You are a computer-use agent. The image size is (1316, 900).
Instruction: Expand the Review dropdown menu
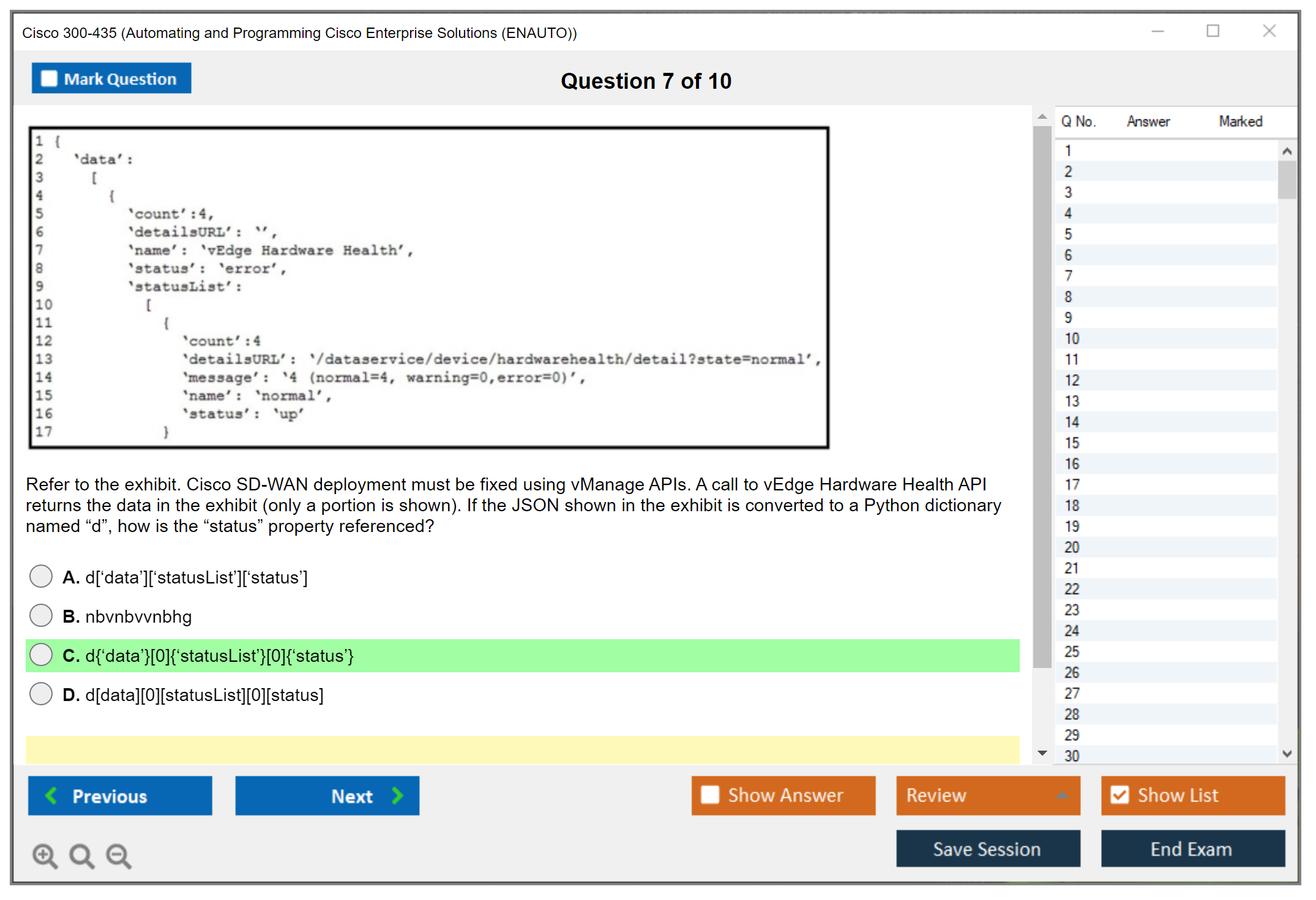click(x=1062, y=795)
